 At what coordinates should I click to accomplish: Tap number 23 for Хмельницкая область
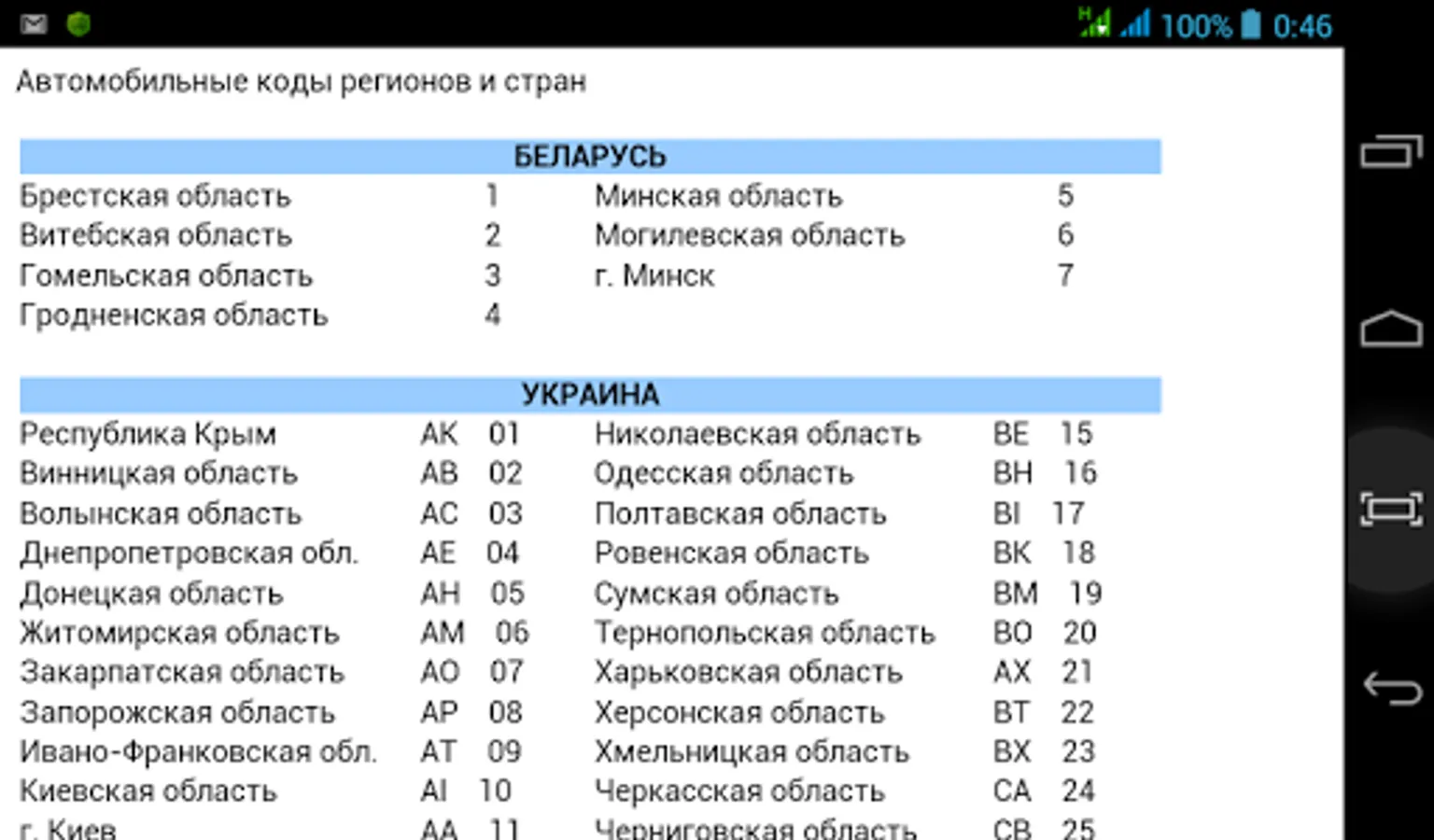pos(1078,751)
